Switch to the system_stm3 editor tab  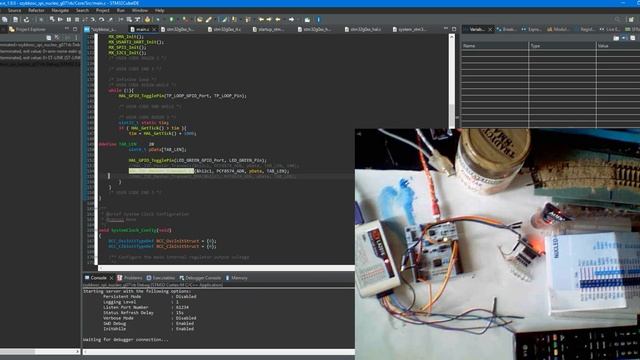point(409,29)
